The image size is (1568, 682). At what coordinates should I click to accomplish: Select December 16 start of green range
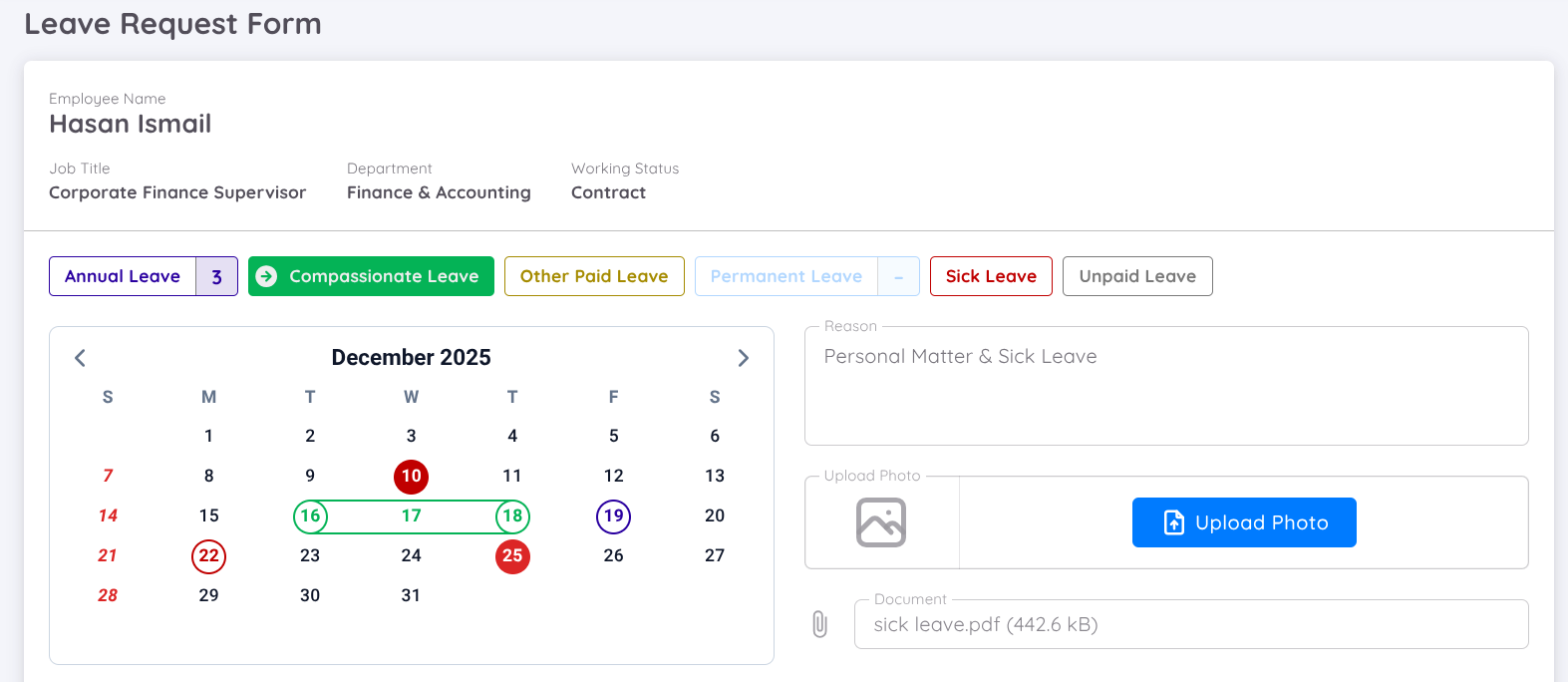(310, 516)
